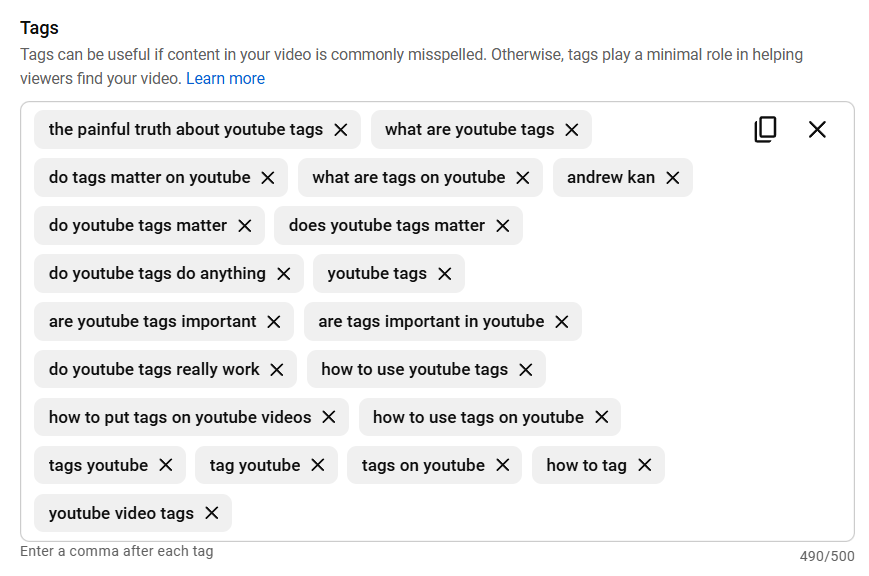This screenshot has width=869, height=576.
Task: Select the 'how to use youtube tags' chip
Action: point(414,370)
